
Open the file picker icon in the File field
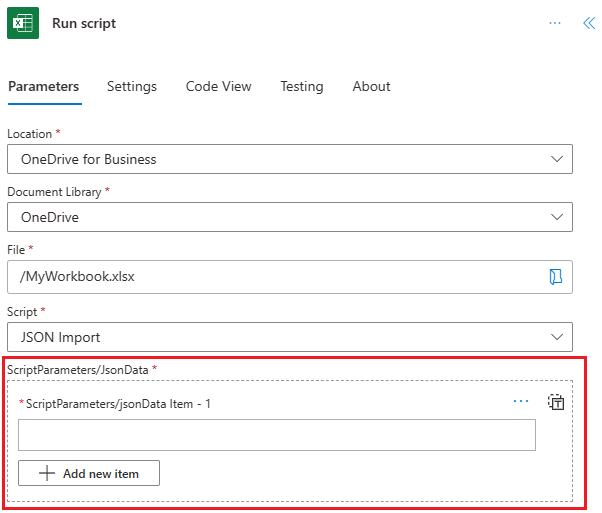(556, 276)
